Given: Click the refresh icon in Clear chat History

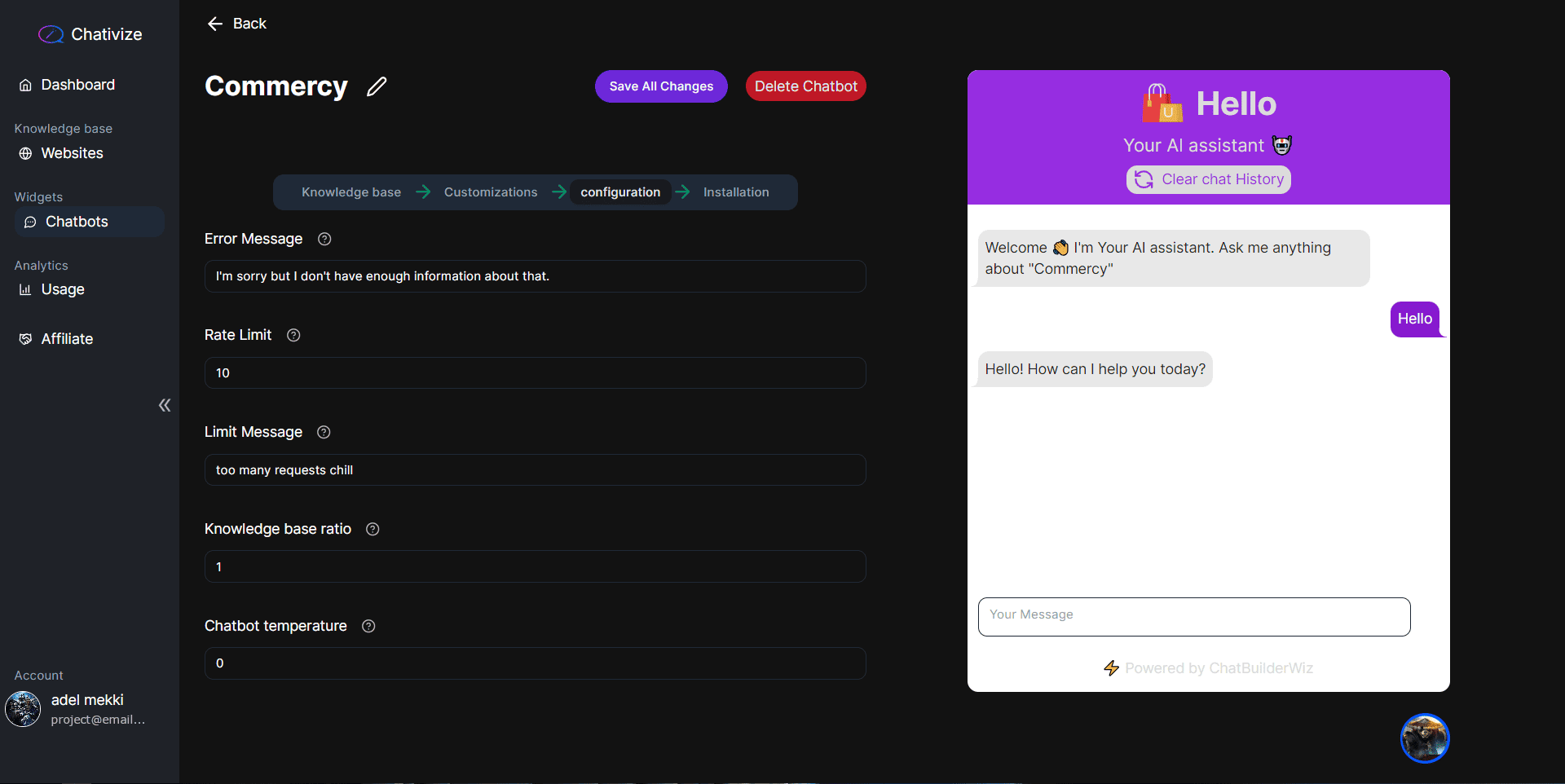Looking at the screenshot, I should (1144, 179).
